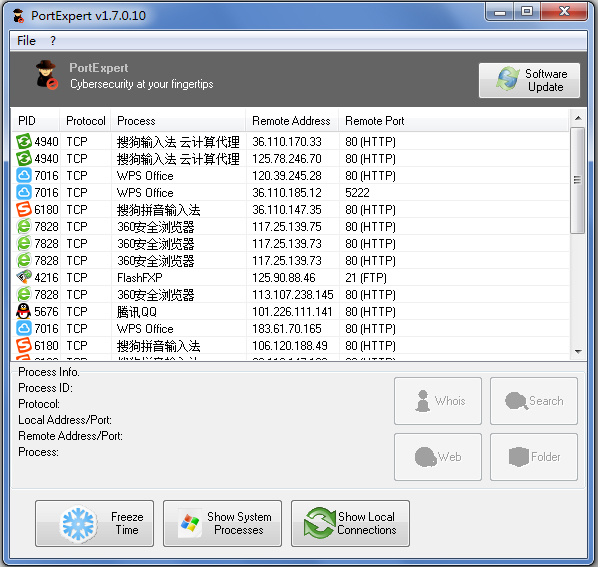The height and width of the screenshot is (567, 598).
Task: Click the PortExpert detective logo icon
Action: [46, 75]
